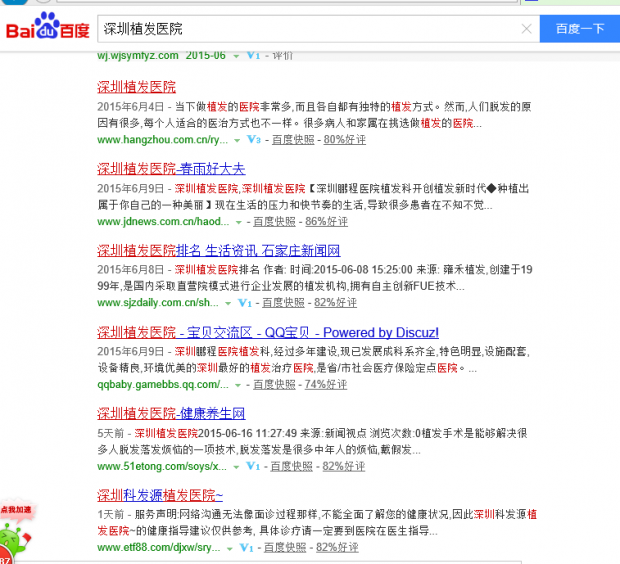The width and height of the screenshot is (620, 564).
Task: Expand dropdown arrow next to www.sjzdaily.com.cn
Action: (228, 303)
